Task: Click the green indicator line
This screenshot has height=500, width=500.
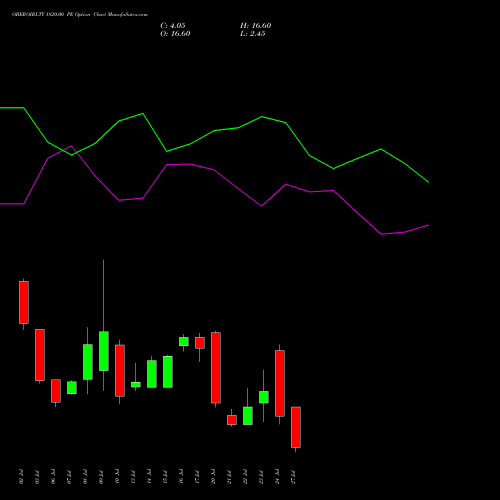Action: (x=214, y=131)
